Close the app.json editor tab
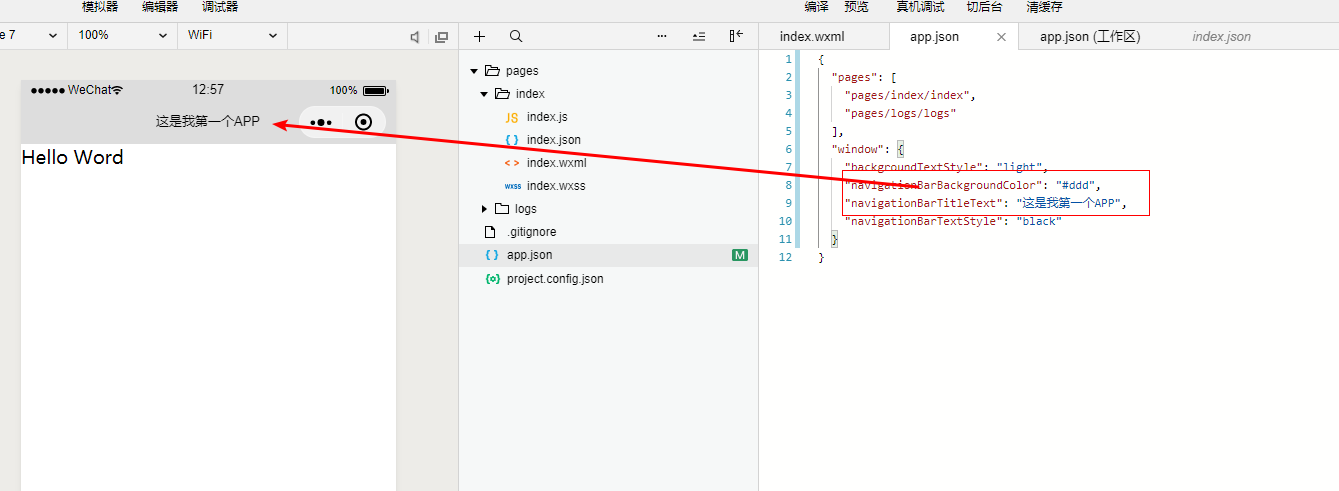The image size is (1339, 491). coord(1001,37)
